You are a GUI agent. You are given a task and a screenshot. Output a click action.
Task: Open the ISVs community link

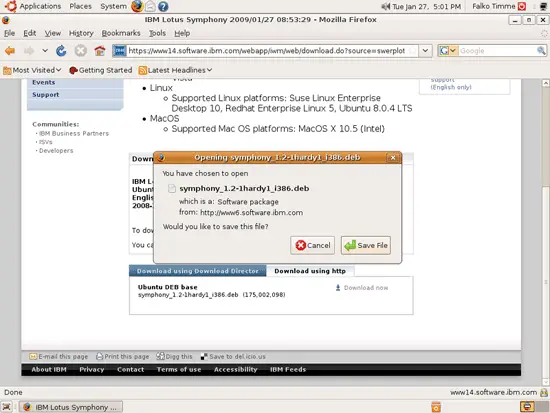(x=46, y=142)
